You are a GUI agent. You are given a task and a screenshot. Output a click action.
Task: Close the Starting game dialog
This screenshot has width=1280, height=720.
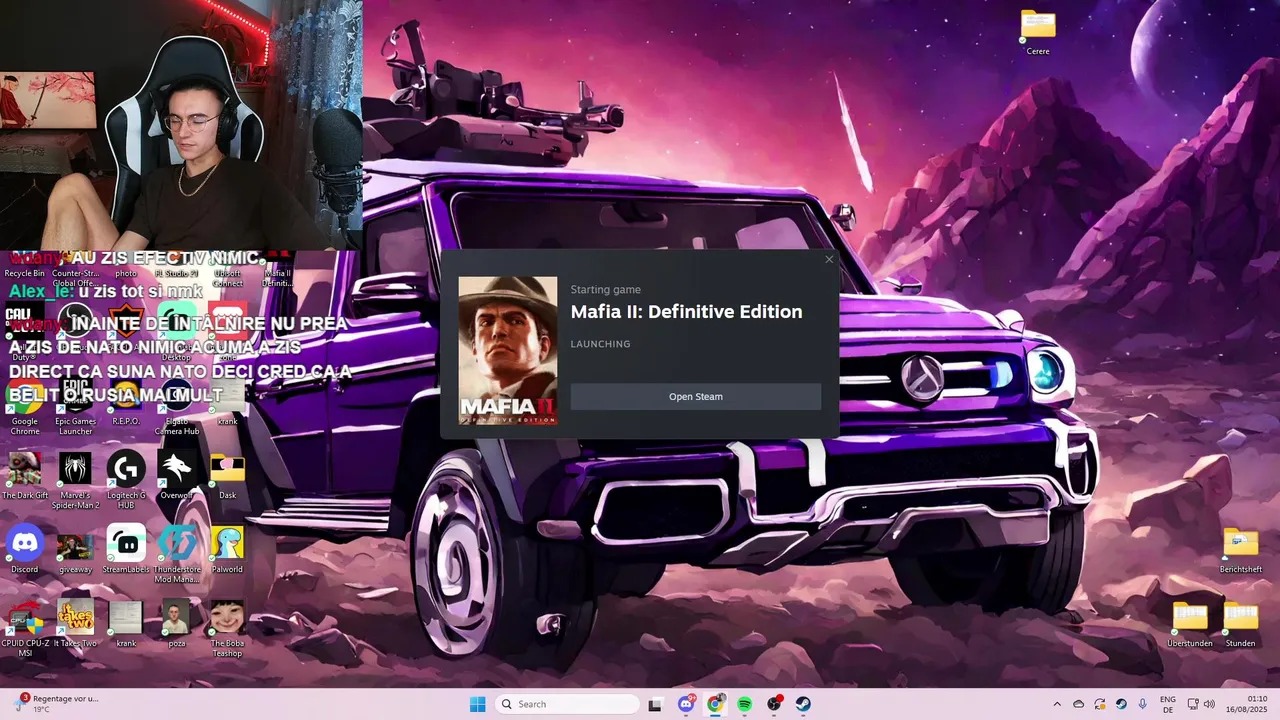pyautogui.click(x=829, y=260)
